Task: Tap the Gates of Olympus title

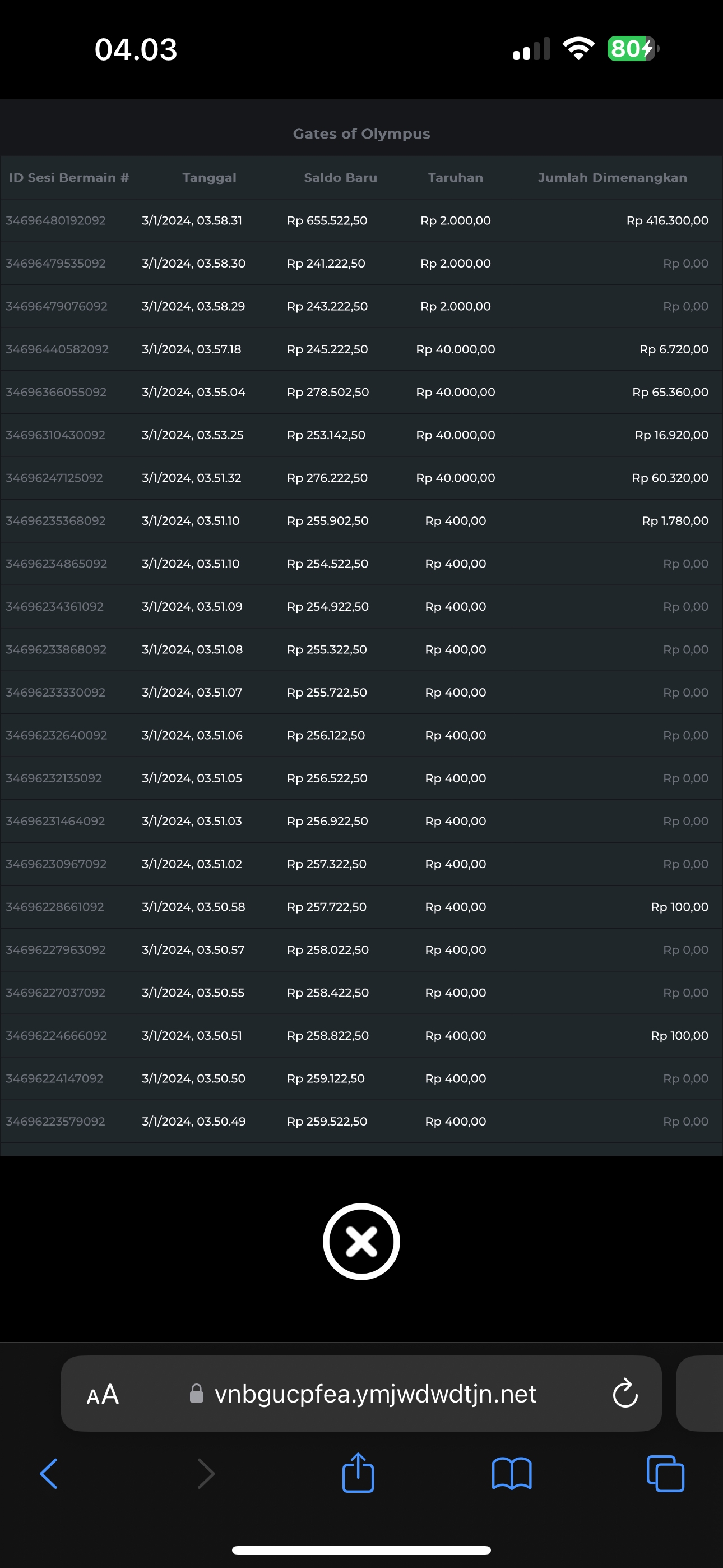Action: [361, 134]
